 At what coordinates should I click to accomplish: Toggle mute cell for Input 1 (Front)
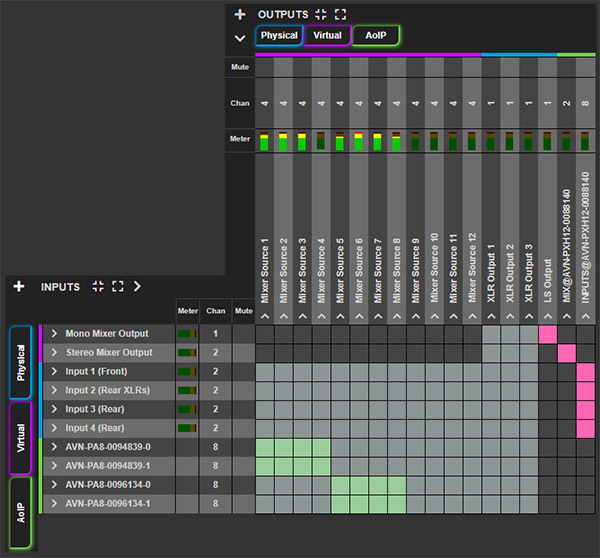[x=243, y=372]
